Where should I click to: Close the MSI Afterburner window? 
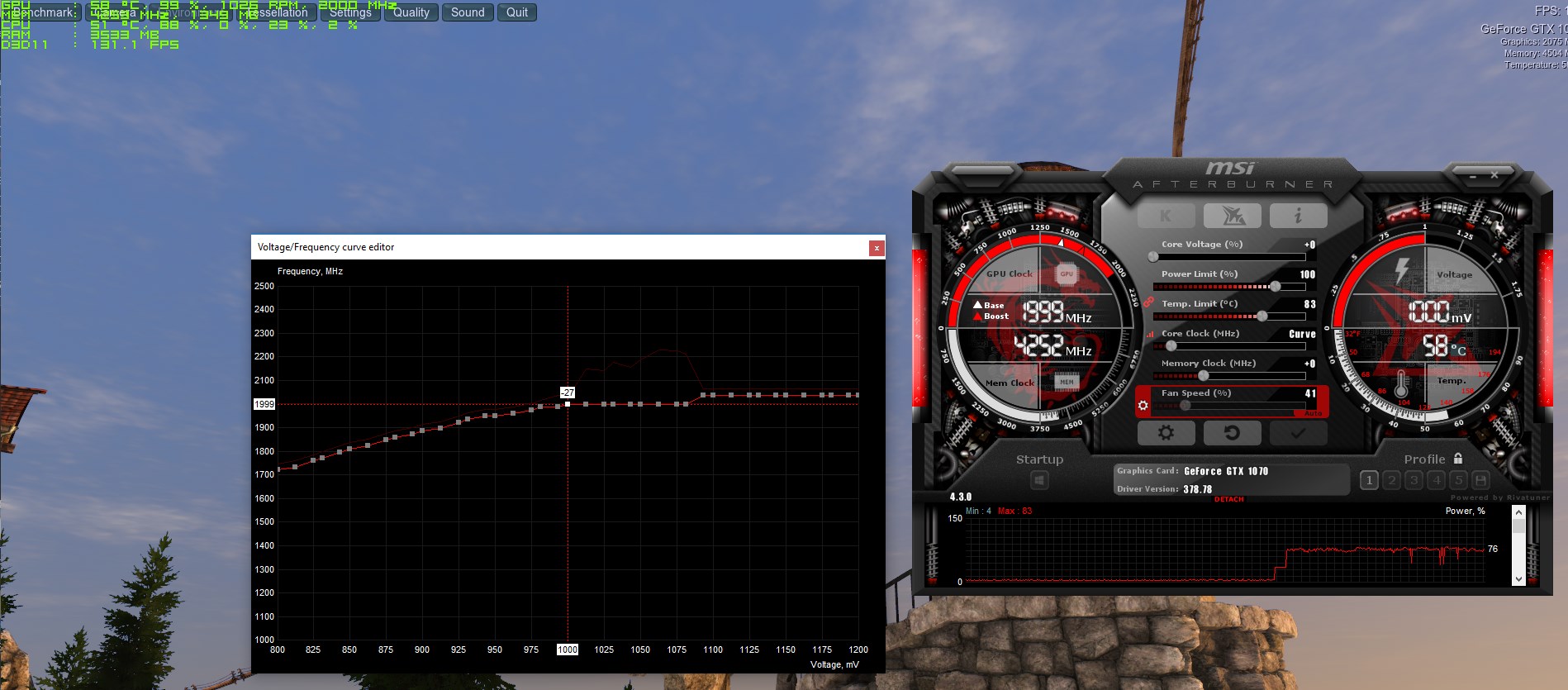coord(1494,175)
